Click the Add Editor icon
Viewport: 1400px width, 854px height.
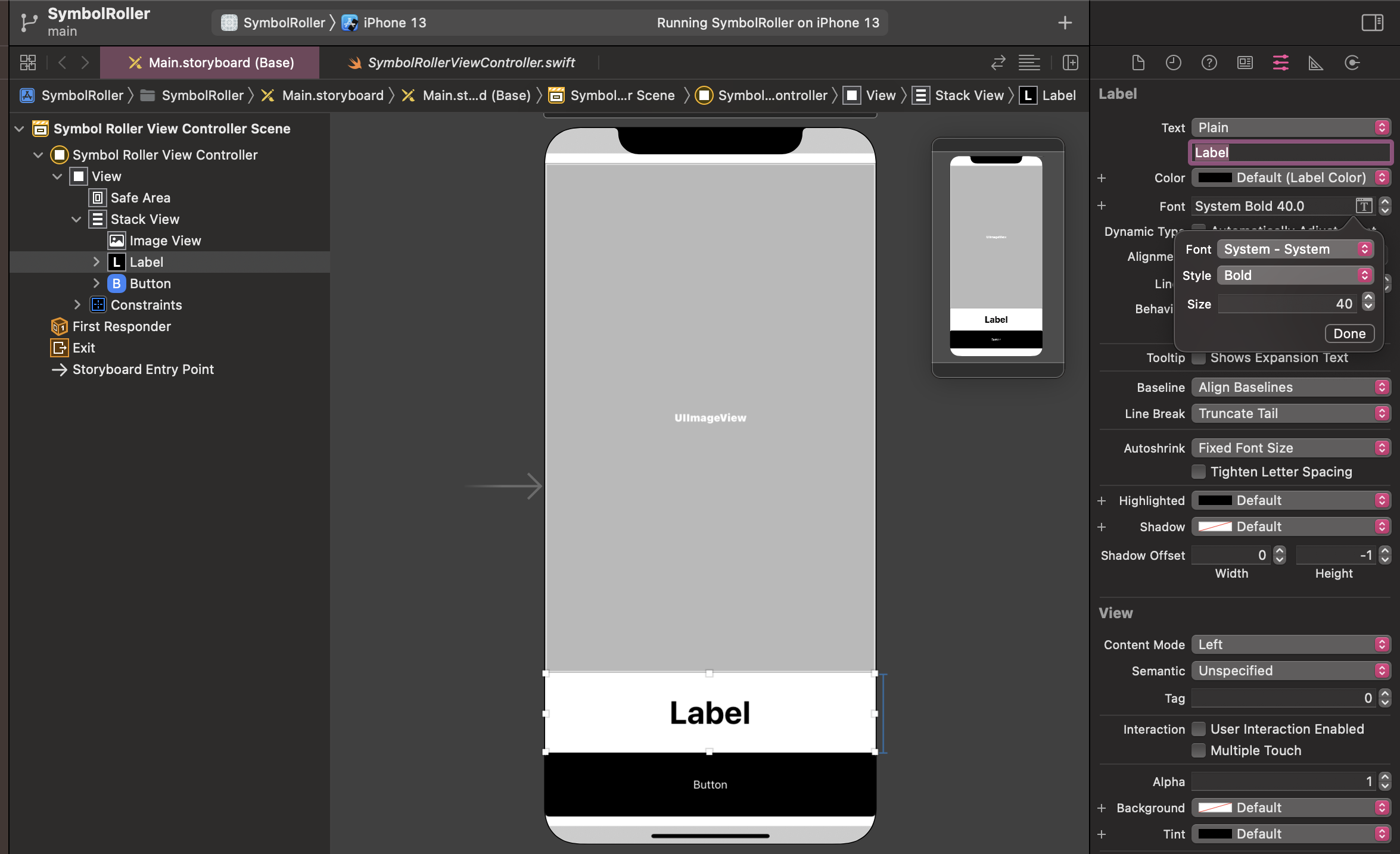[1070, 63]
